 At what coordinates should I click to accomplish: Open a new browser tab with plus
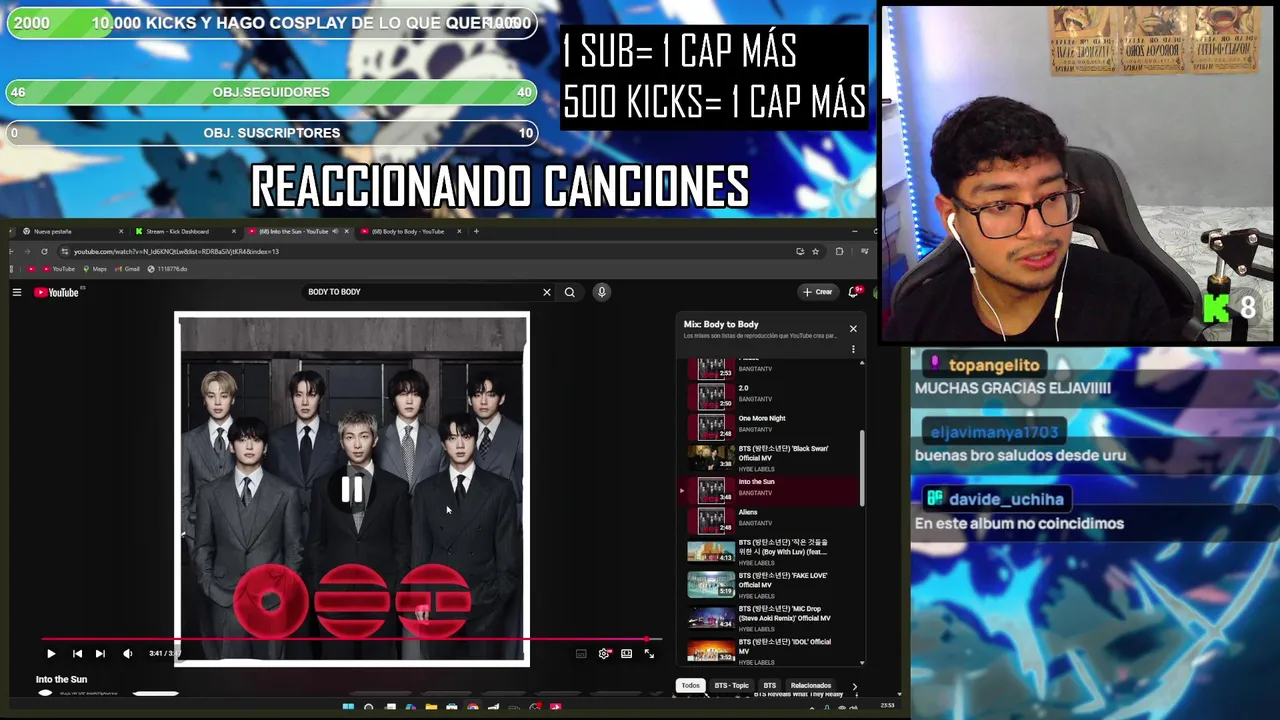click(x=476, y=231)
